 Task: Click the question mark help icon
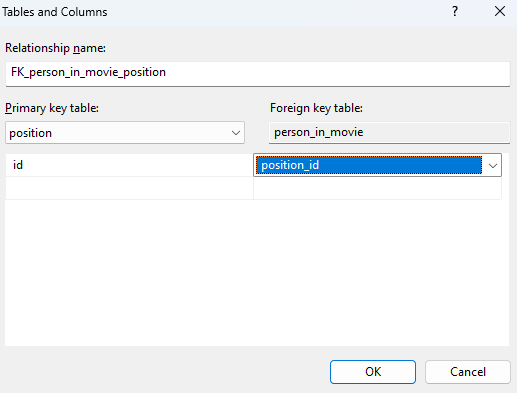click(455, 12)
